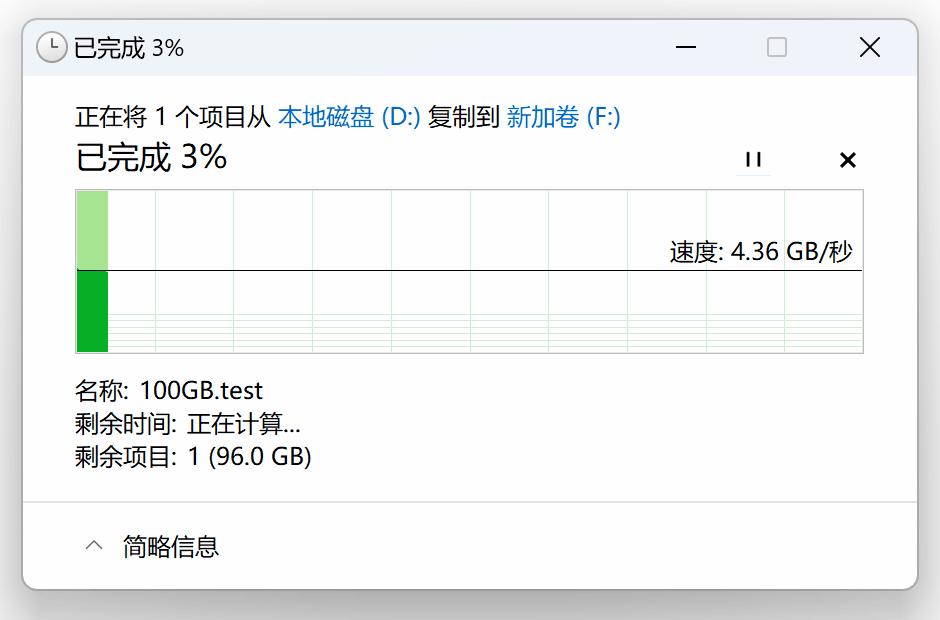Close the window from the title bar

pyautogui.click(x=869, y=47)
